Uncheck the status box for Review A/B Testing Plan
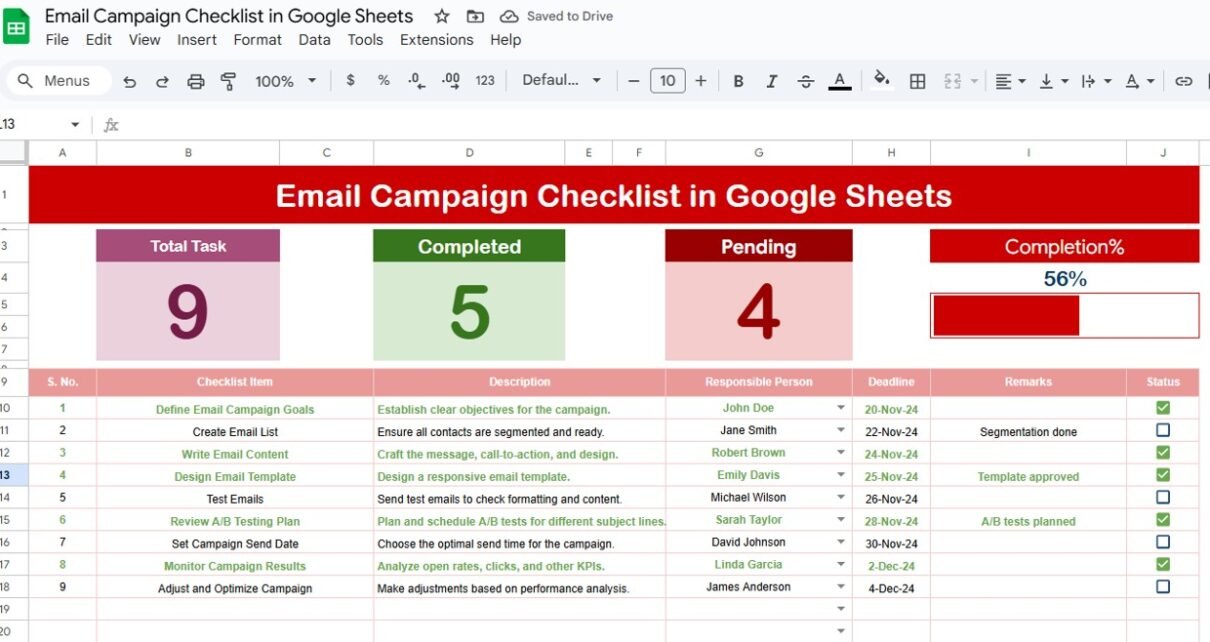 tap(1163, 520)
